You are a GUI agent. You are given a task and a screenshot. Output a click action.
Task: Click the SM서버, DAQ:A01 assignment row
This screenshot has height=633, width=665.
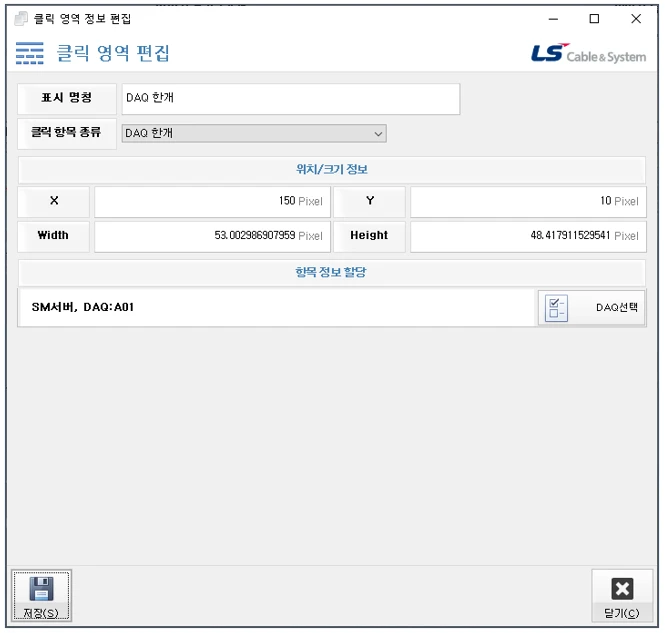coord(277,308)
